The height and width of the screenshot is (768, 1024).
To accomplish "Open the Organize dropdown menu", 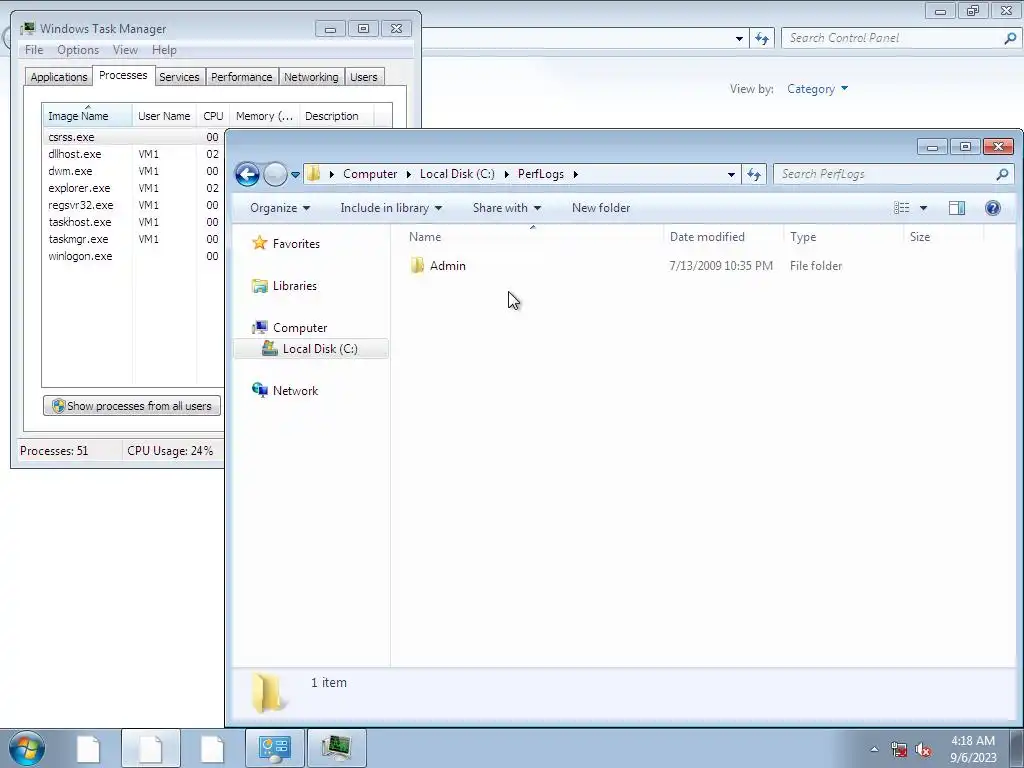I will [x=280, y=208].
